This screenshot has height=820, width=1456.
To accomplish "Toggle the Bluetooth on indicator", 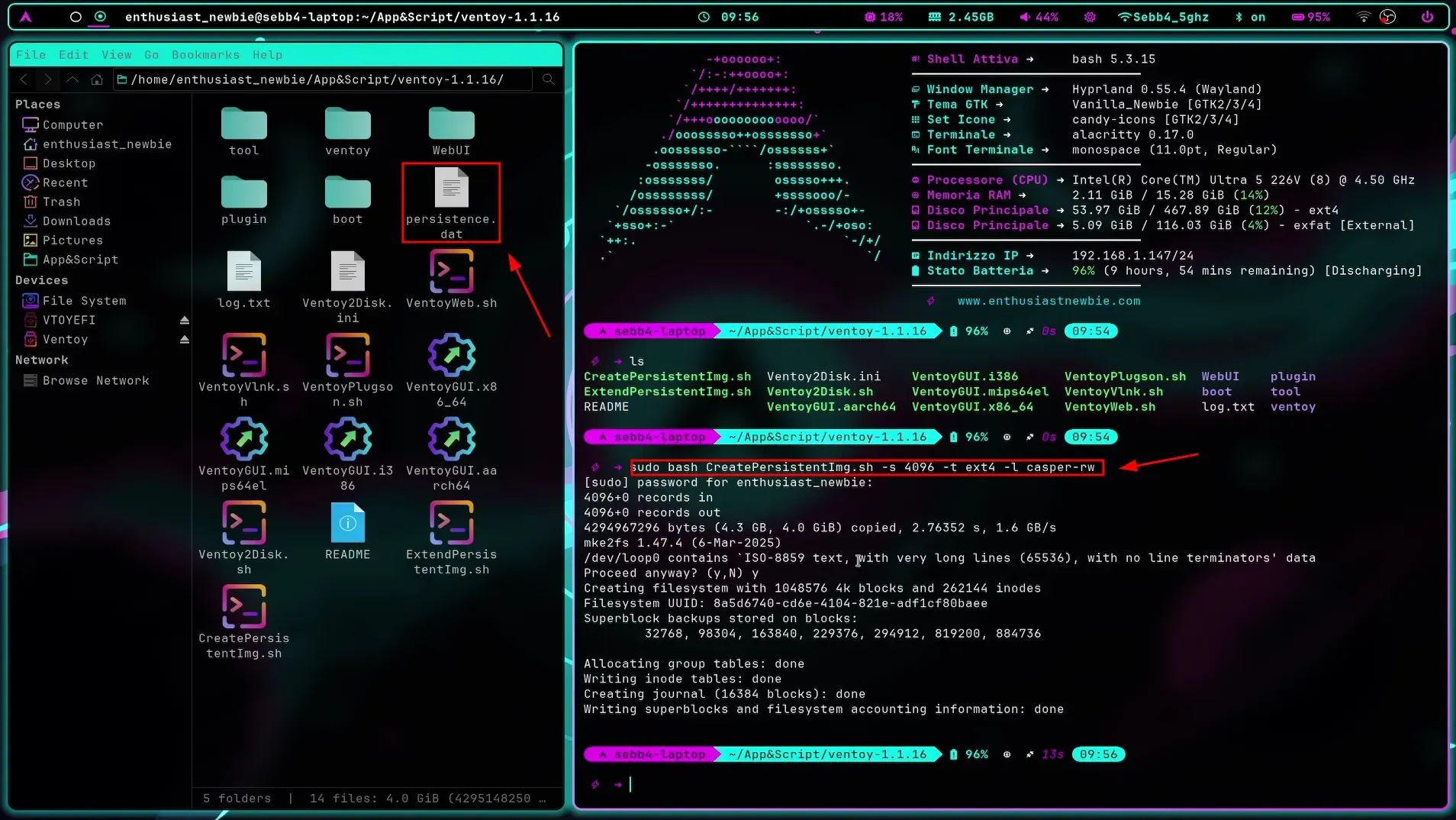I will tap(1251, 17).
